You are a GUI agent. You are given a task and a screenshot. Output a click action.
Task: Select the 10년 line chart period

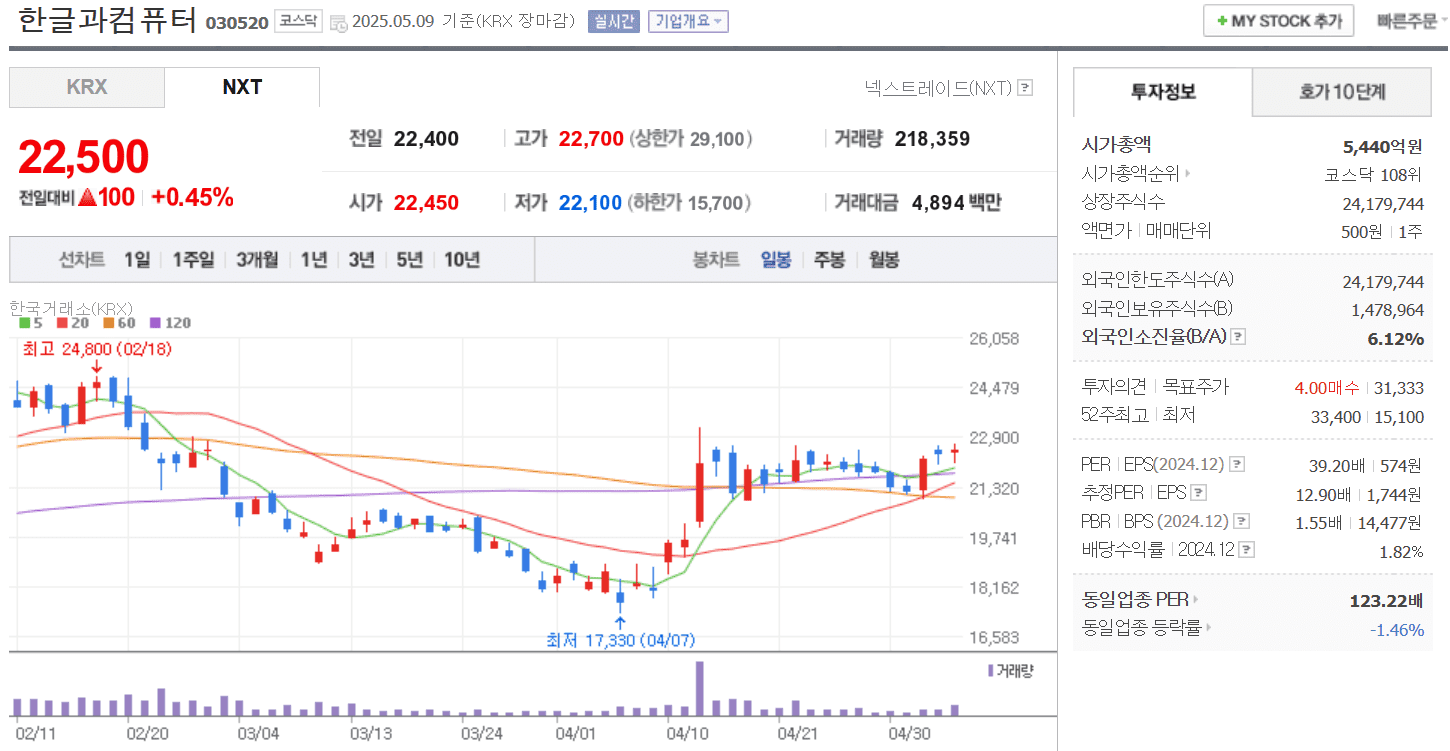(x=461, y=260)
